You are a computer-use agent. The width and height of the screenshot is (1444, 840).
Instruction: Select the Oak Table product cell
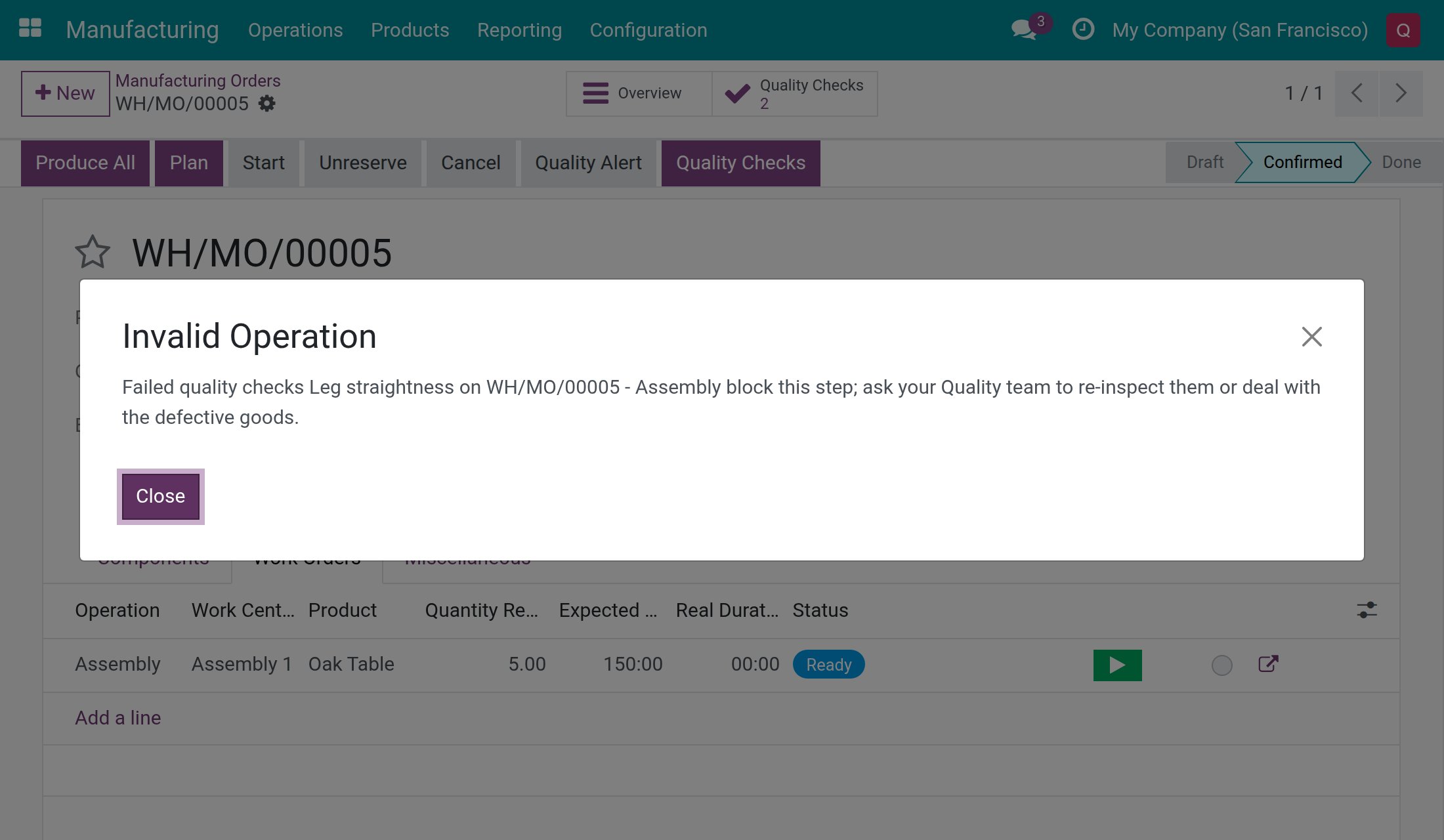(351, 664)
